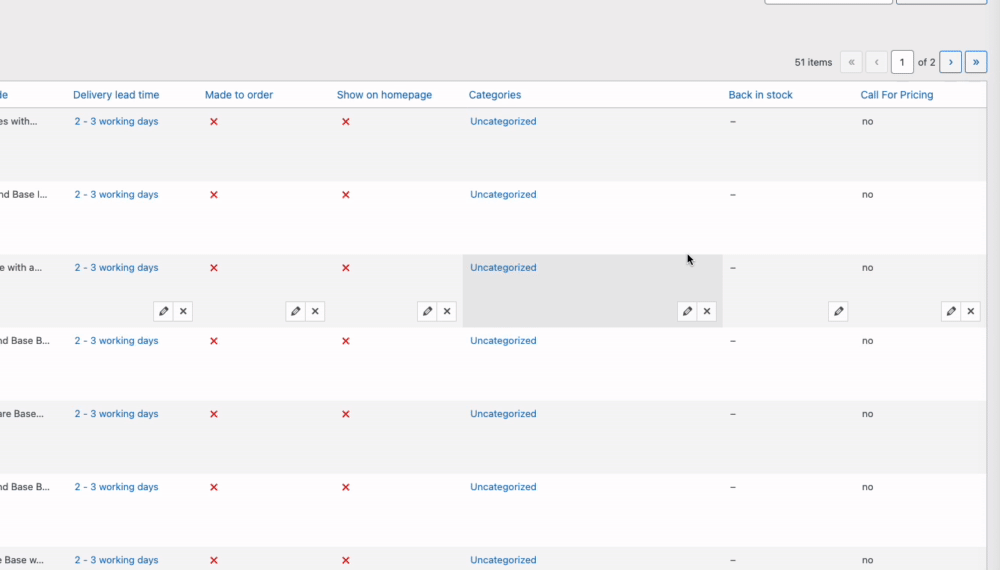Sort by Back in stock column
1000x570 pixels.
point(760,94)
